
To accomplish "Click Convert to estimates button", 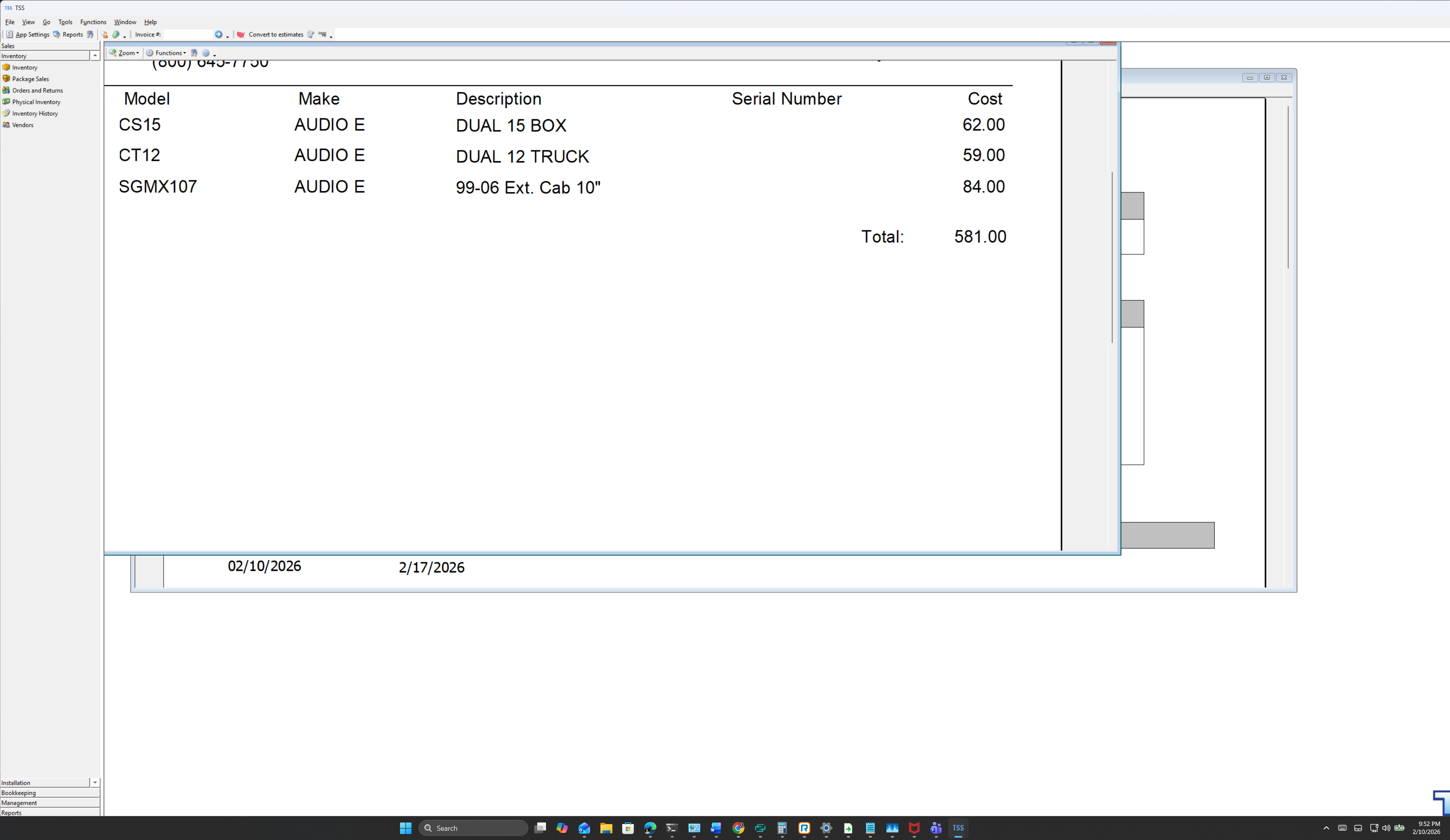I will coord(276,34).
